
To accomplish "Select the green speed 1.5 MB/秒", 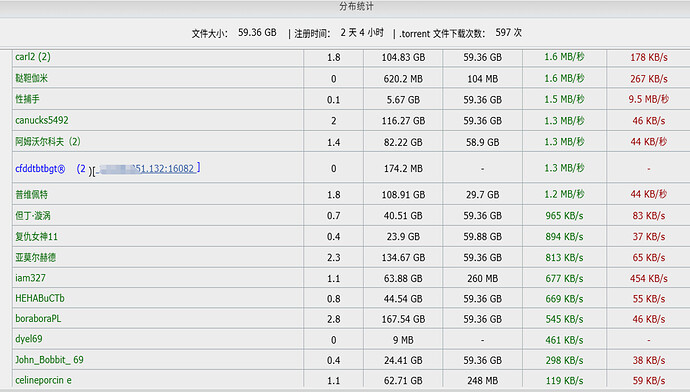I will click(565, 99).
